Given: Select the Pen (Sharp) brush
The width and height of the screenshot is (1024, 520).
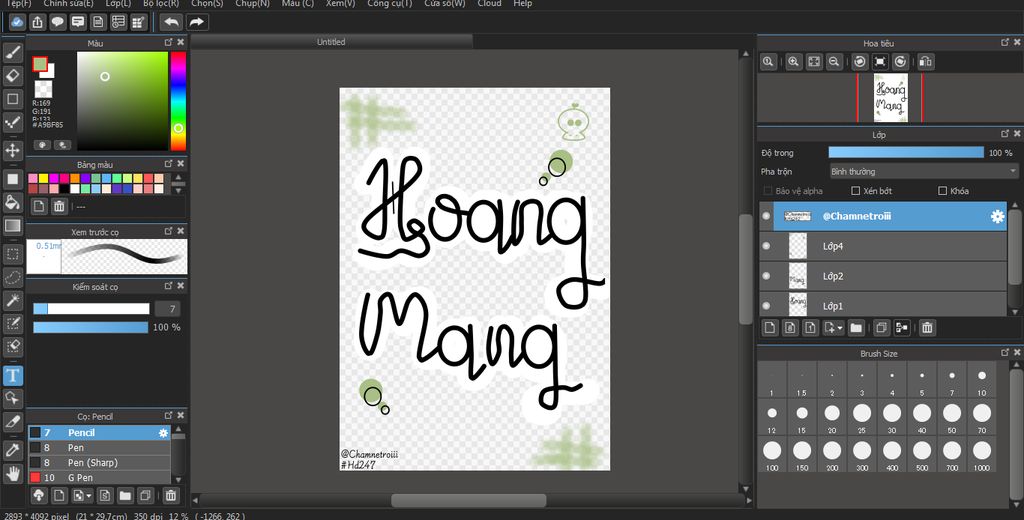Looking at the screenshot, I should 99,463.
